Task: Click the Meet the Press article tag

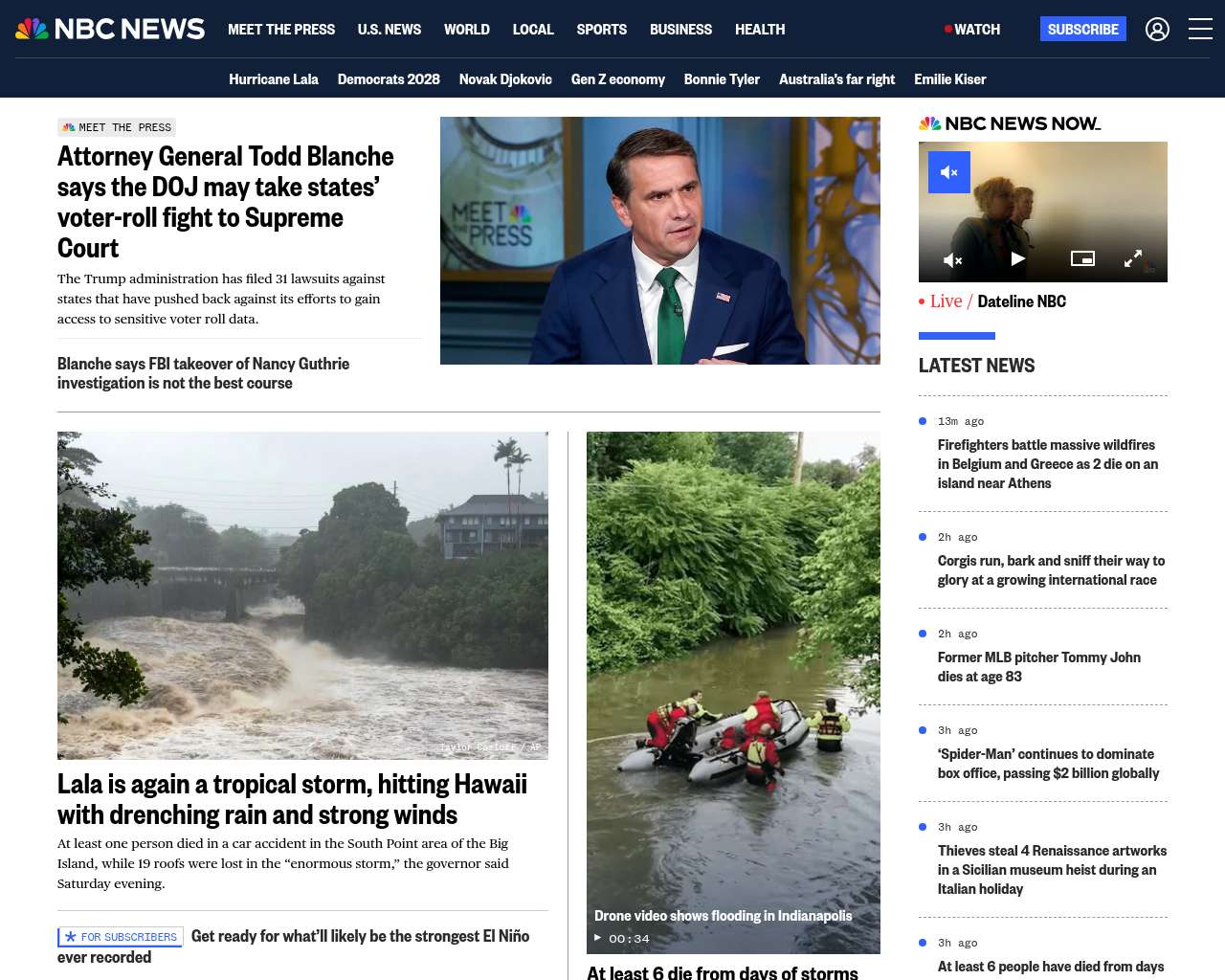Action: 117,127
